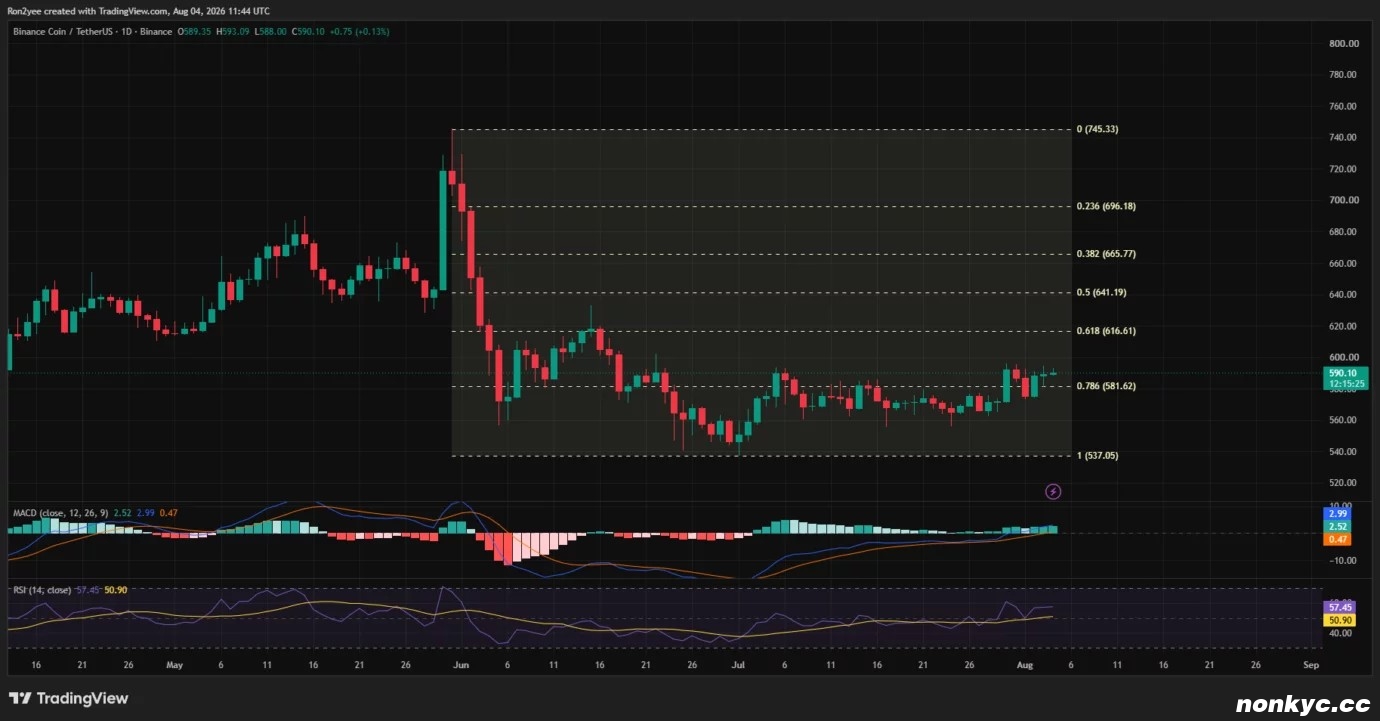
Task: Click 520.00 on the price scale
Action: pyautogui.click(x=1343, y=484)
